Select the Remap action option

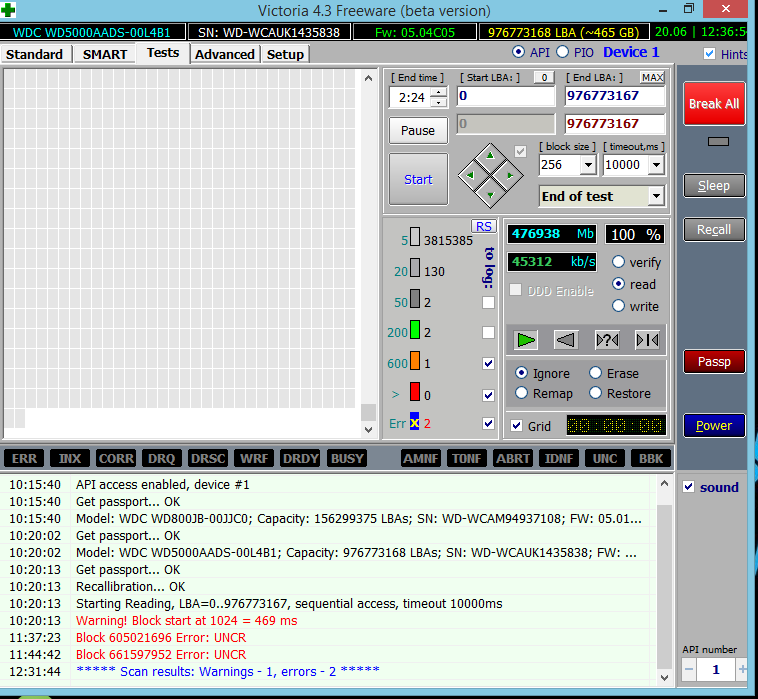point(521,393)
